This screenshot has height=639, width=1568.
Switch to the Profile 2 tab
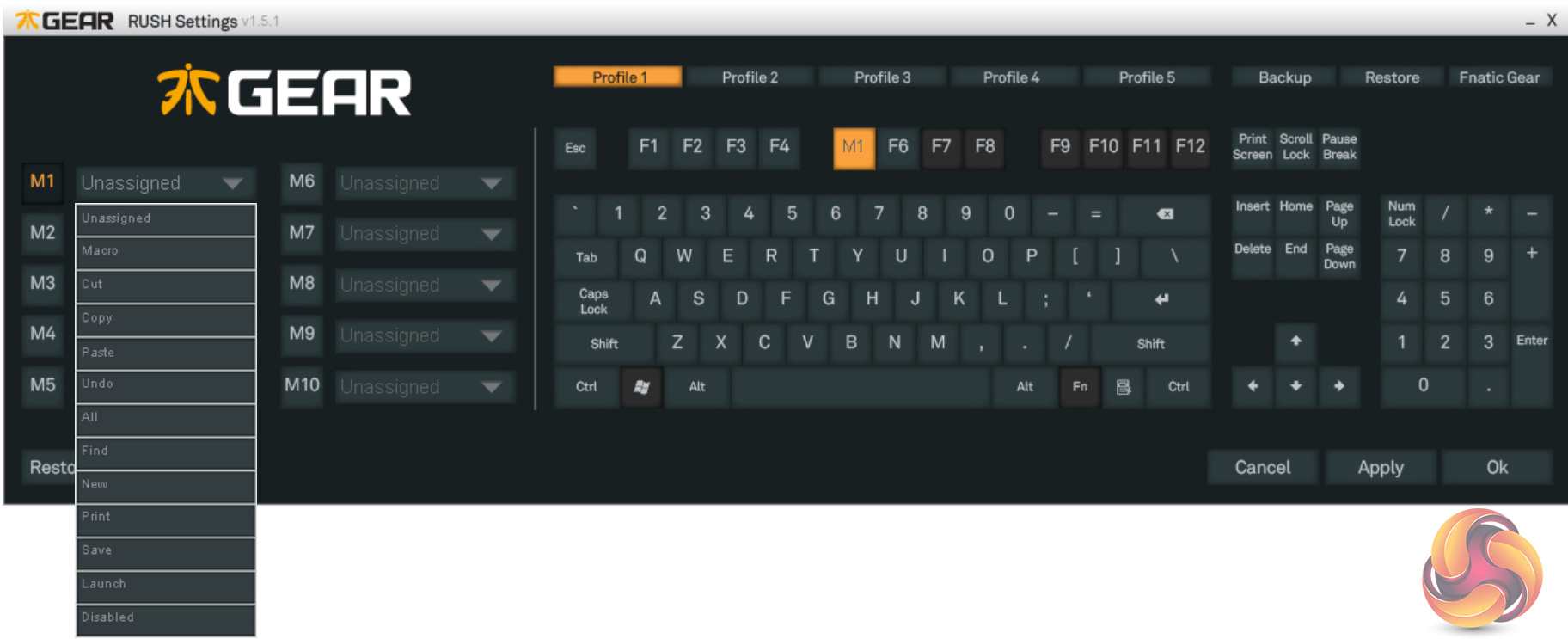pyautogui.click(x=750, y=77)
